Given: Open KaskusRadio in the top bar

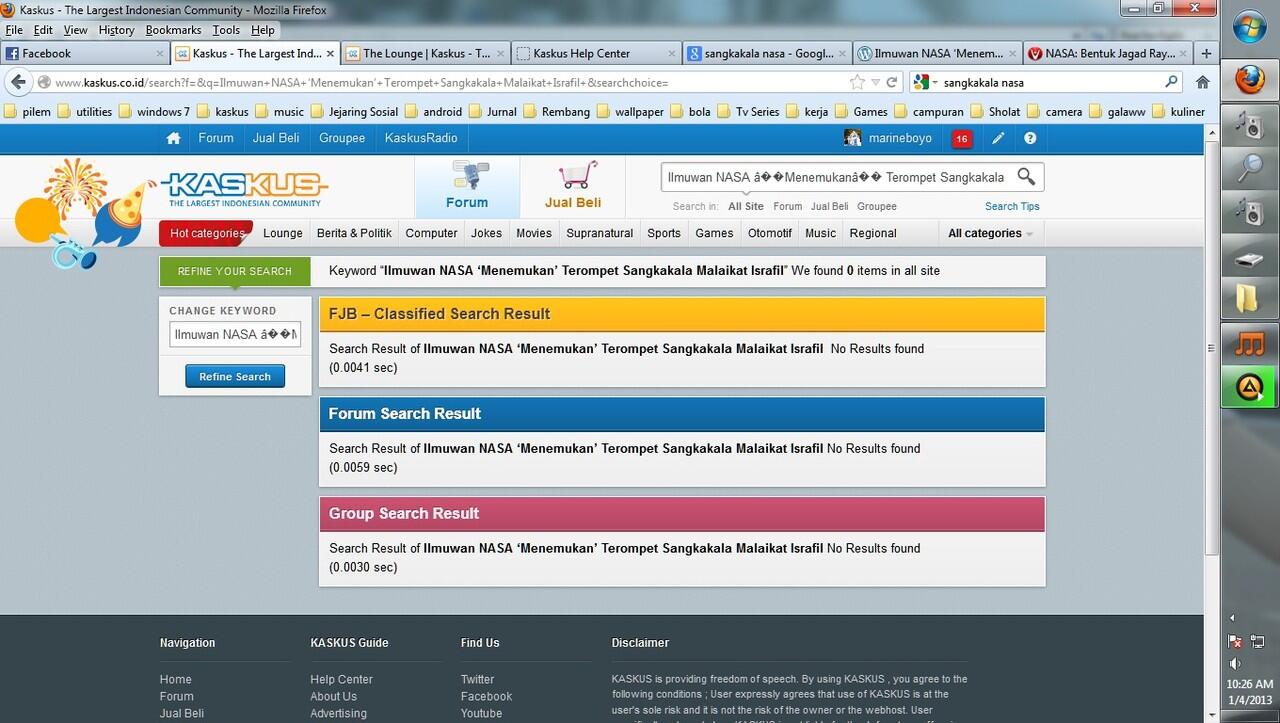Looking at the screenshot, I should tap(421, 138).
